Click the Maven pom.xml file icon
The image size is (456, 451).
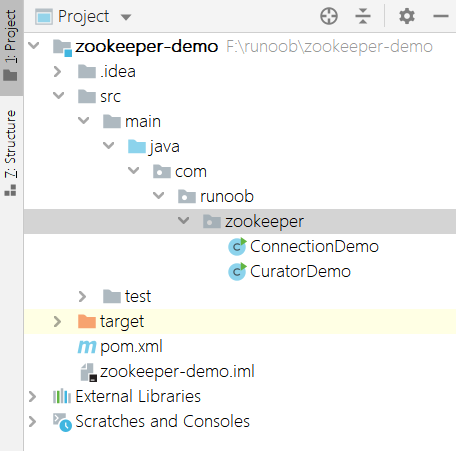[x=87, y=347]
